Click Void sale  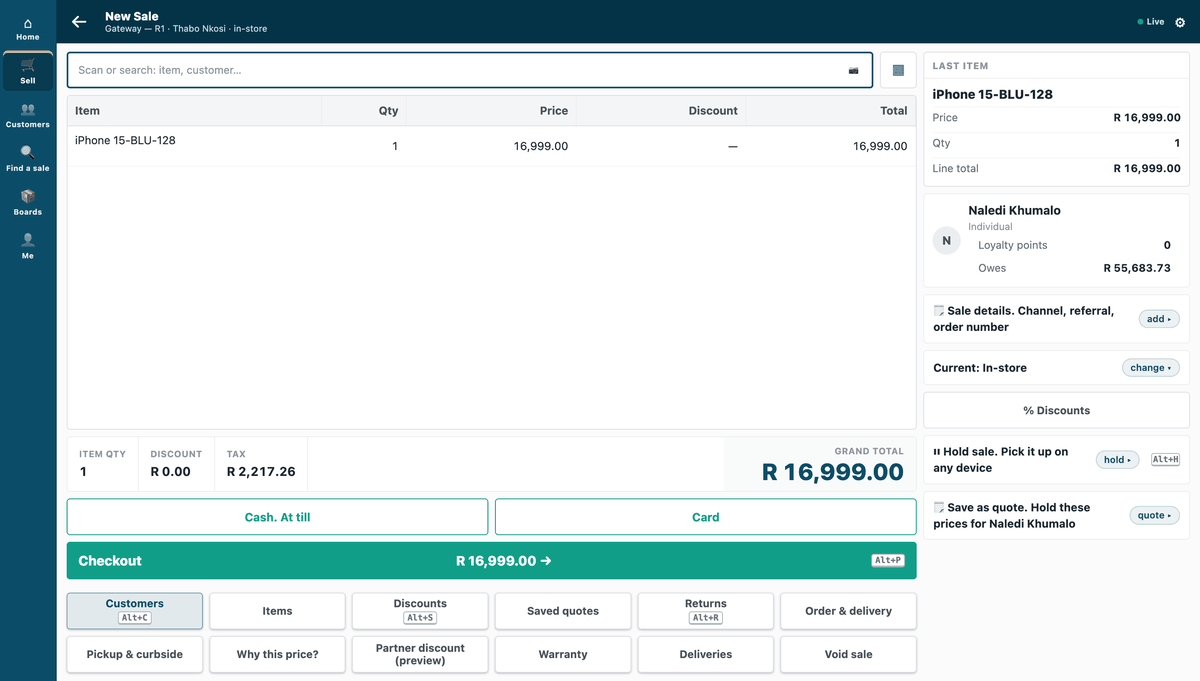point(848,654)
